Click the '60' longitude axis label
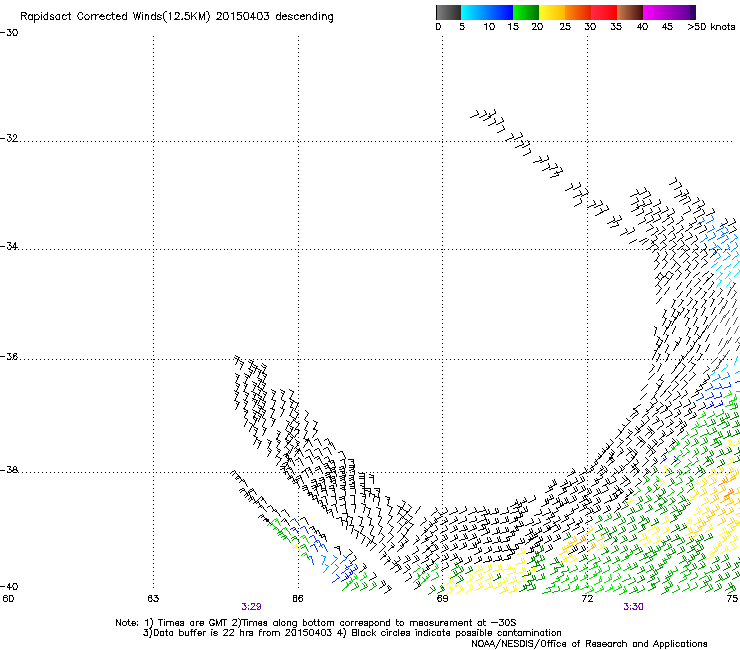 [x=8, y=599]
